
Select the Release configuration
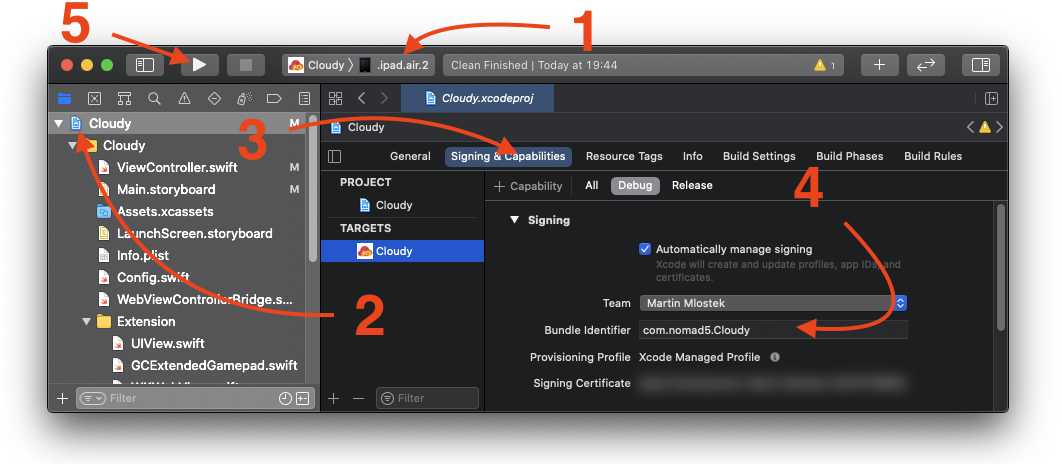[692, 186]
